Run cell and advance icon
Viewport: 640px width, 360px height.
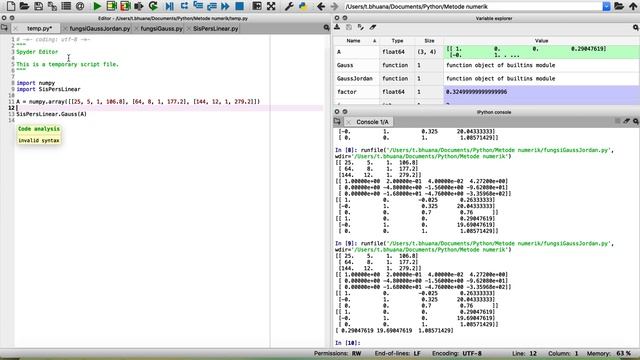pyautogui.click(x=125, y=6)
